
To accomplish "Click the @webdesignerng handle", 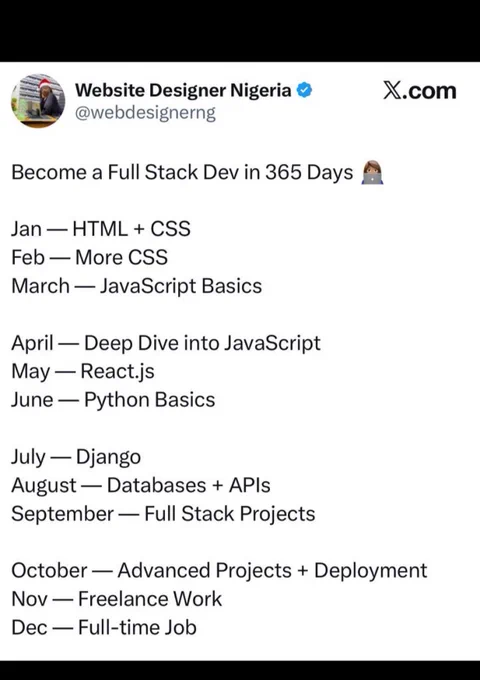I will tap(145, 113).
